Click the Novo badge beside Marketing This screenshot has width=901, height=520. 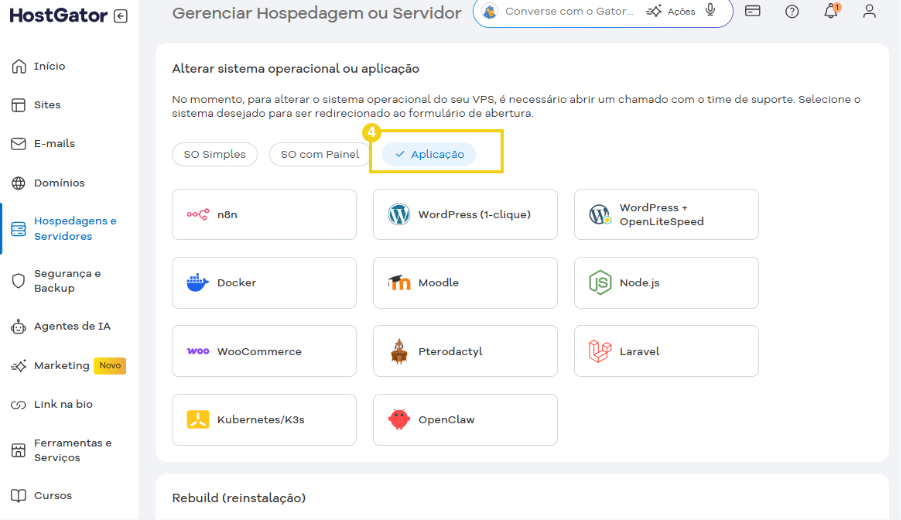[110, 365]
